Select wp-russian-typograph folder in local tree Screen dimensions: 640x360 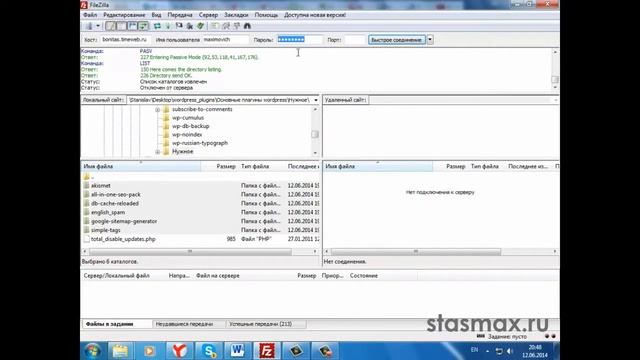point(200,143)
